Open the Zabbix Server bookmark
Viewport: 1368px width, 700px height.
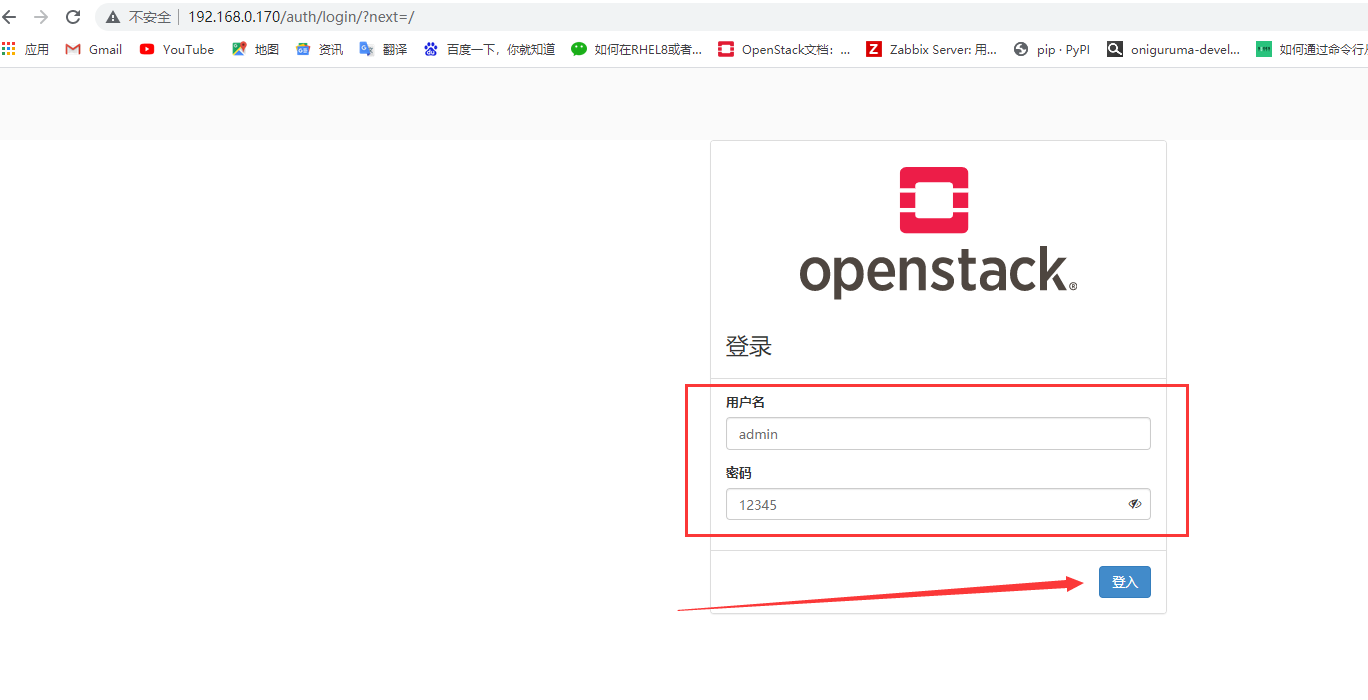coord(932,49)
